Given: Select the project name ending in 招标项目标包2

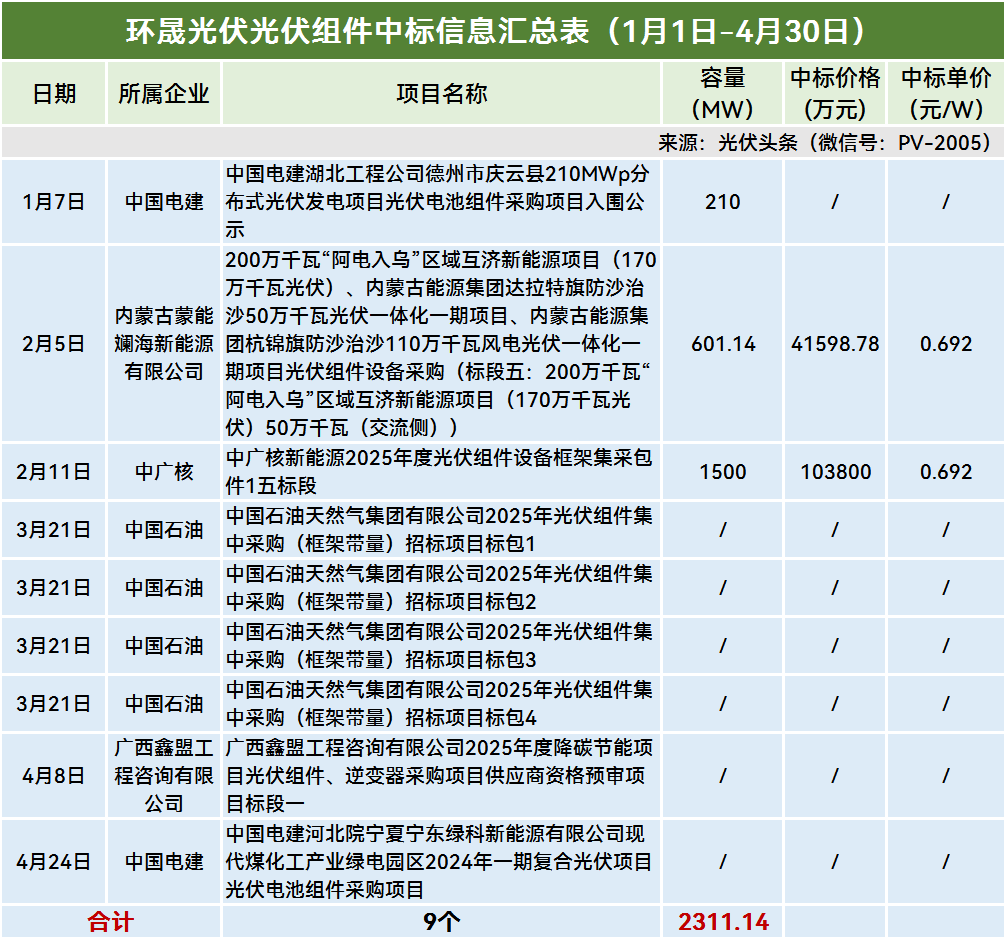Looking at the screenshot, I should [439, 588].
